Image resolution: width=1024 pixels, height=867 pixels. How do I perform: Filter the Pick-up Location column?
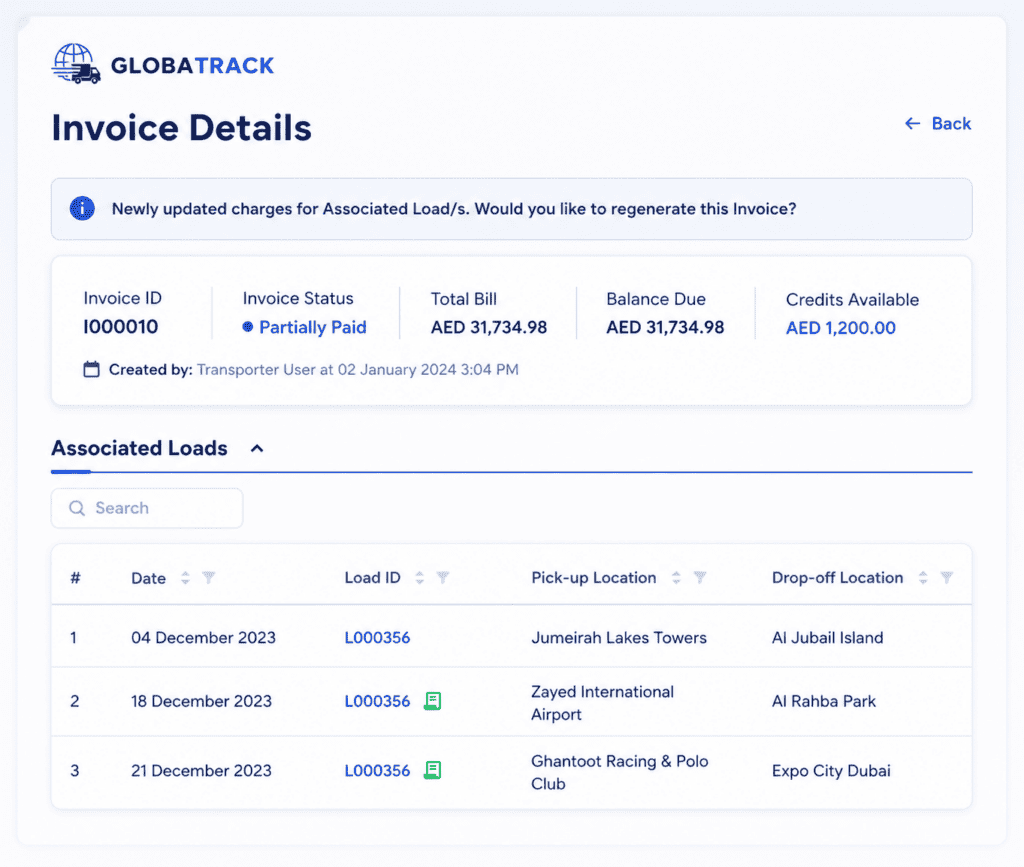(700, 578)
